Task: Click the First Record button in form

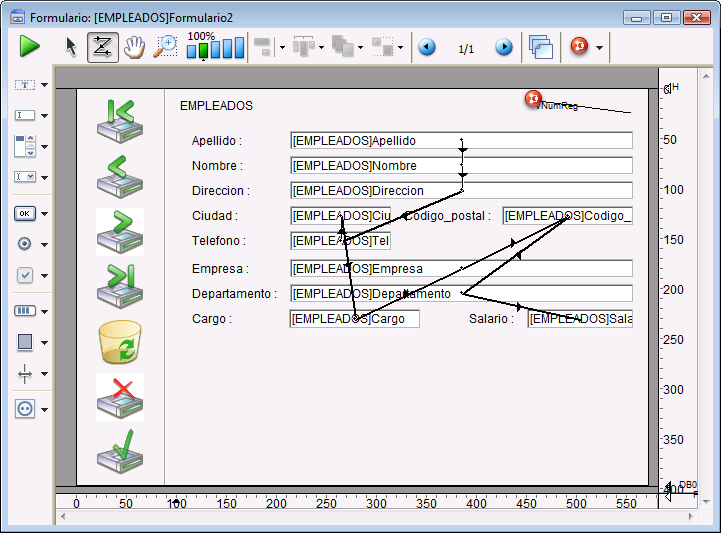Action: click(119, 119)
